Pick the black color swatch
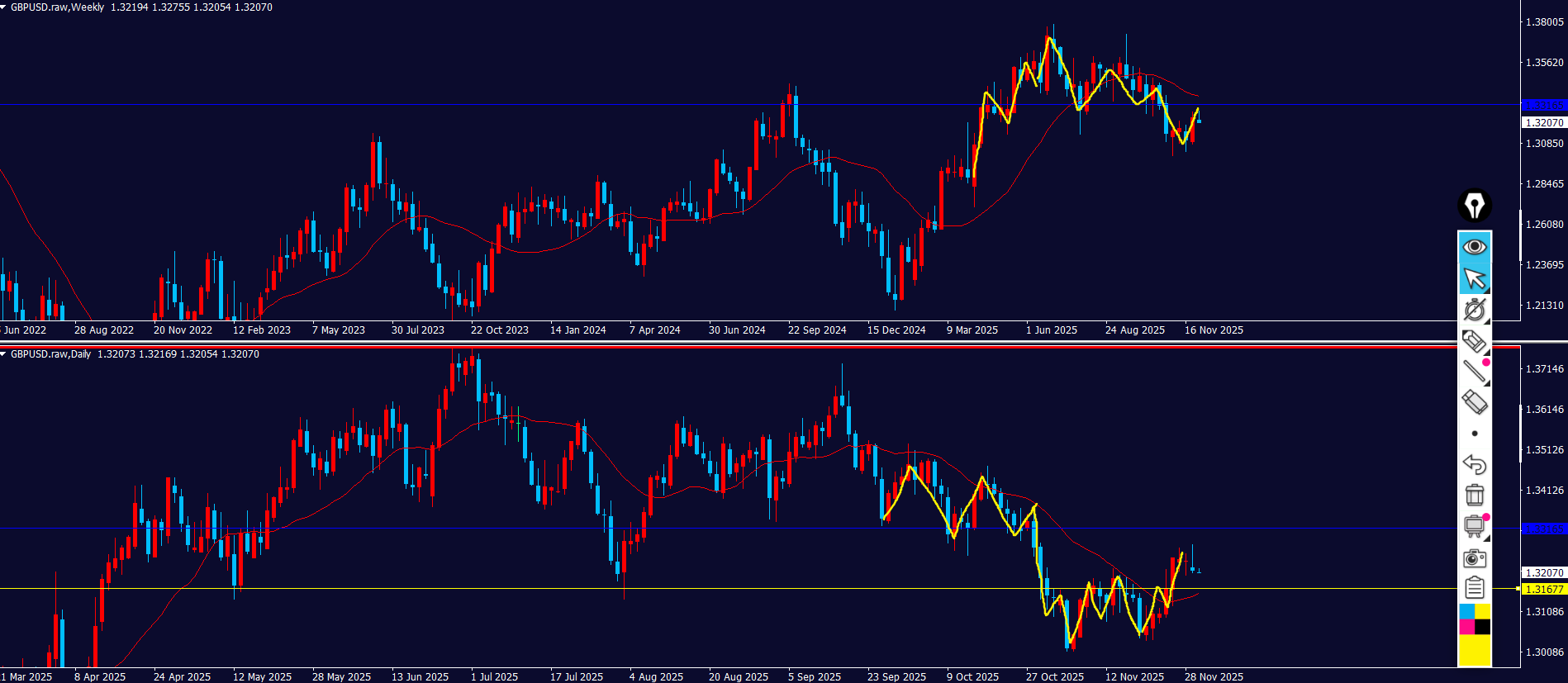Image resolution: width=1568 pixels, height=683 pixels. 1483,627
